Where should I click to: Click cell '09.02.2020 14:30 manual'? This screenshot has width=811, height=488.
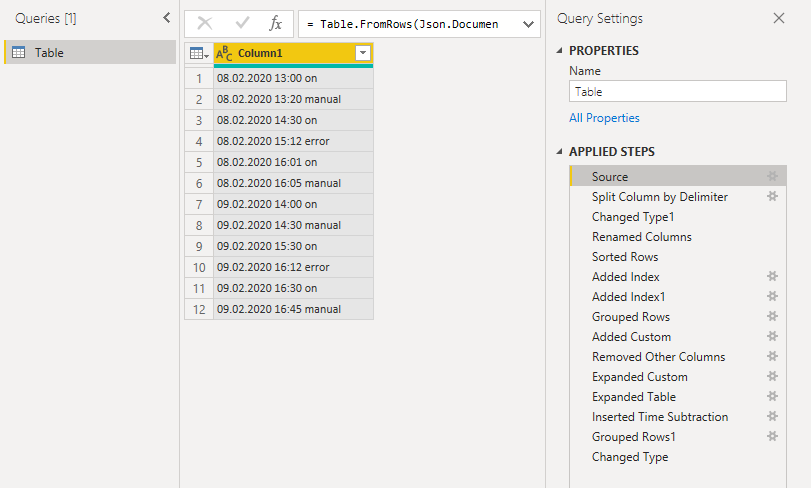(x=293, y=225)
